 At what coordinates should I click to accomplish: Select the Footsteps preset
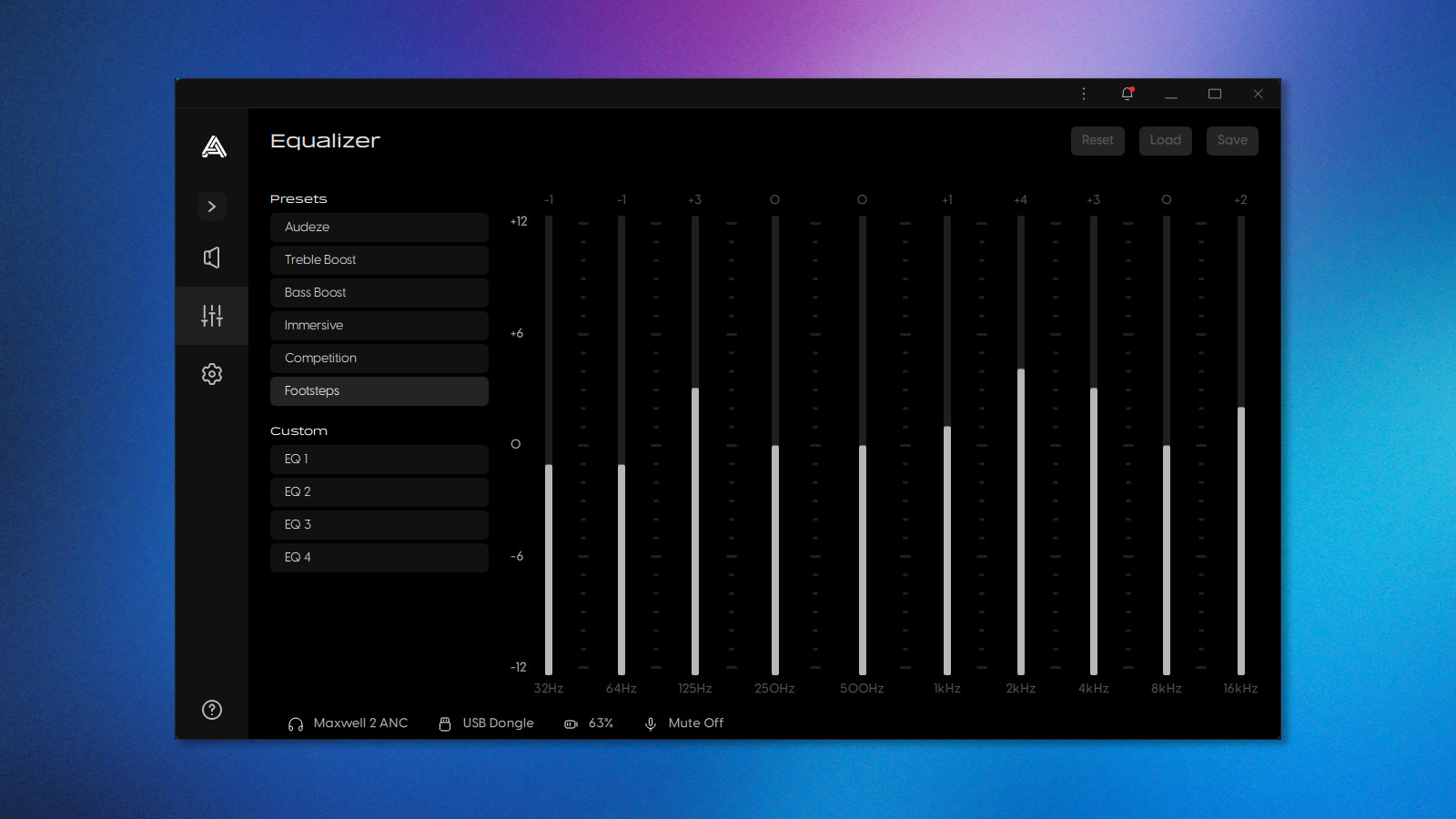[x=379, y=391]
